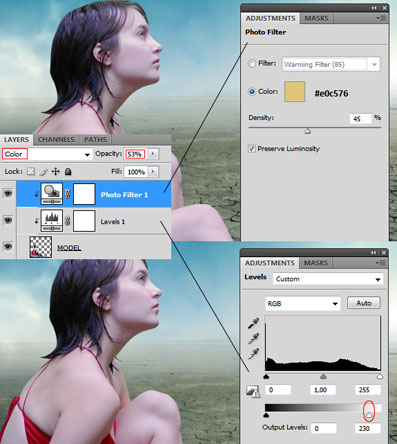The width and height of the screenshot is (397, 444).
Task: Select the Color radio button
Action: tap(252, 92)
